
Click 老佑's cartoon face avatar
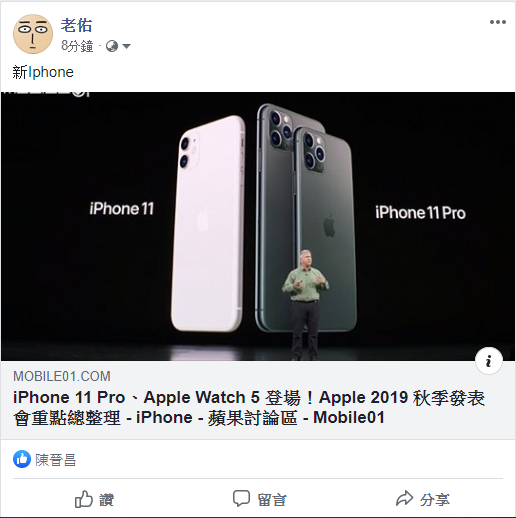(33, 34)
